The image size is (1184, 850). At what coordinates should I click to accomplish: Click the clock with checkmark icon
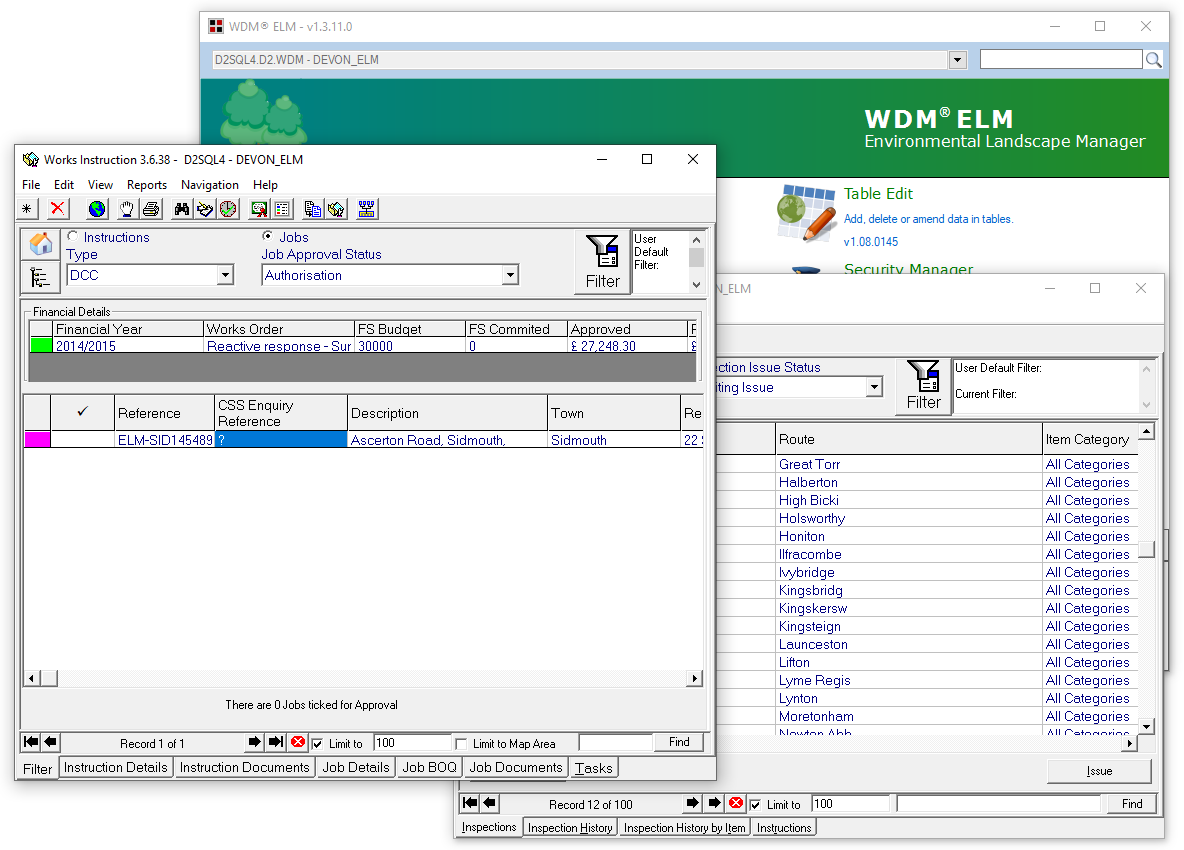click(229, 209)
